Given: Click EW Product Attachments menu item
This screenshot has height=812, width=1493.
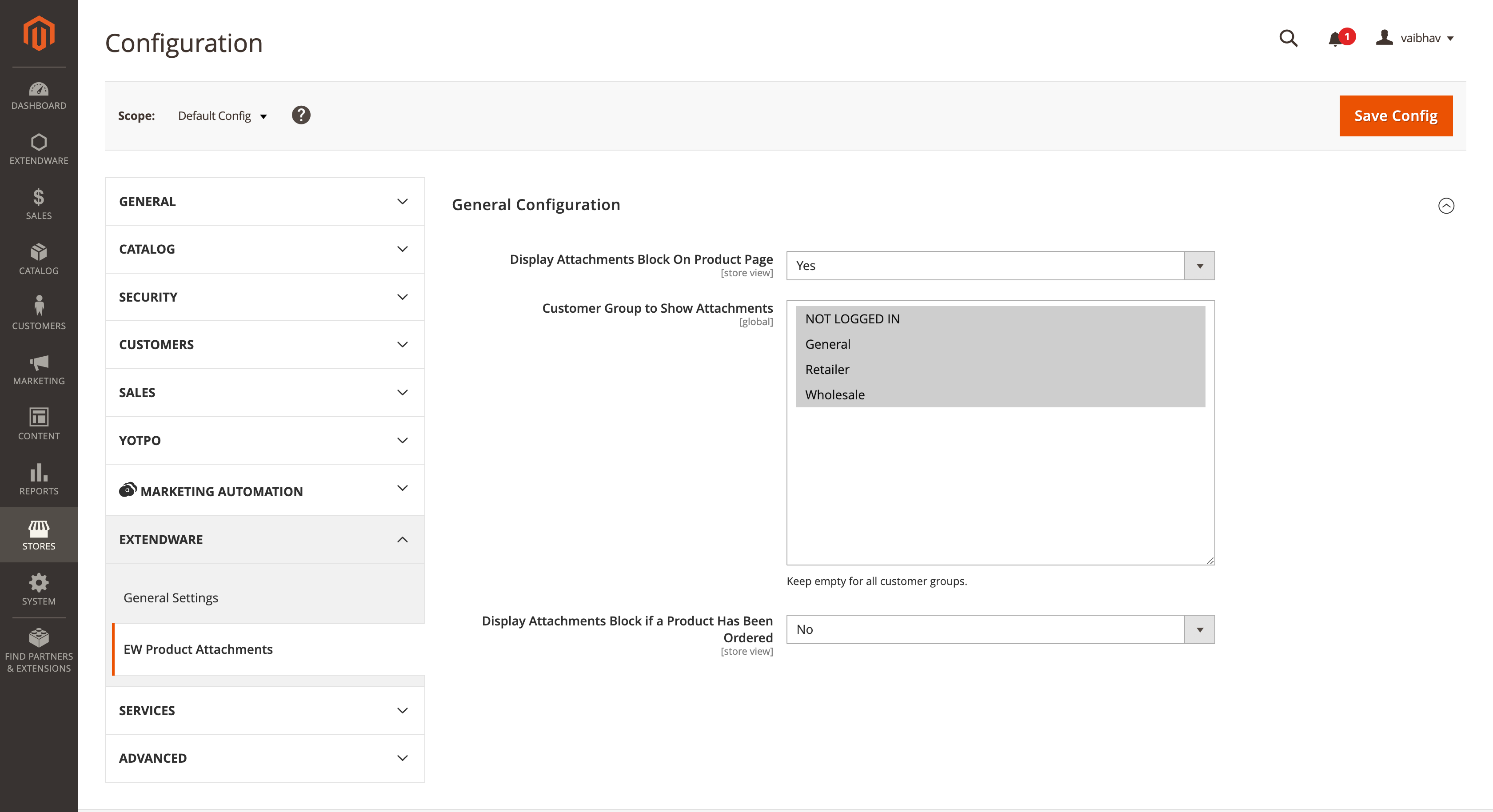Looking at the screenshot, I should tap(198, 649).
